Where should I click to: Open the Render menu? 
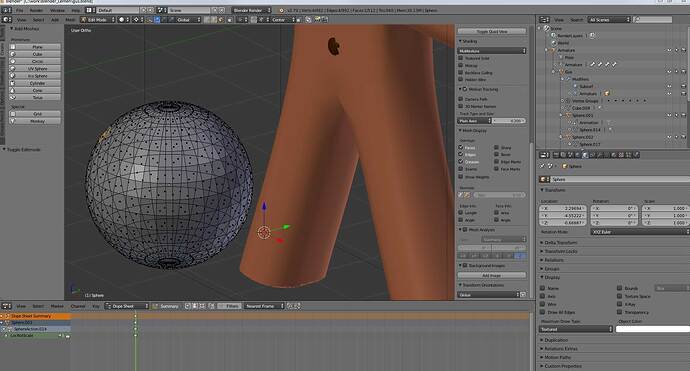(x=36, y=10)
